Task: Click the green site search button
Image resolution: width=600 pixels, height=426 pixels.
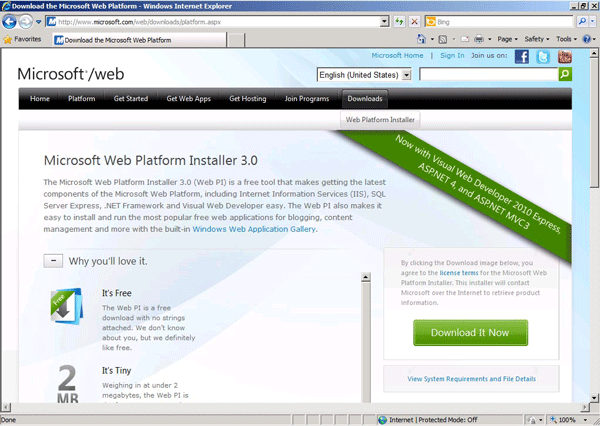Action: (x=565, y=74)
